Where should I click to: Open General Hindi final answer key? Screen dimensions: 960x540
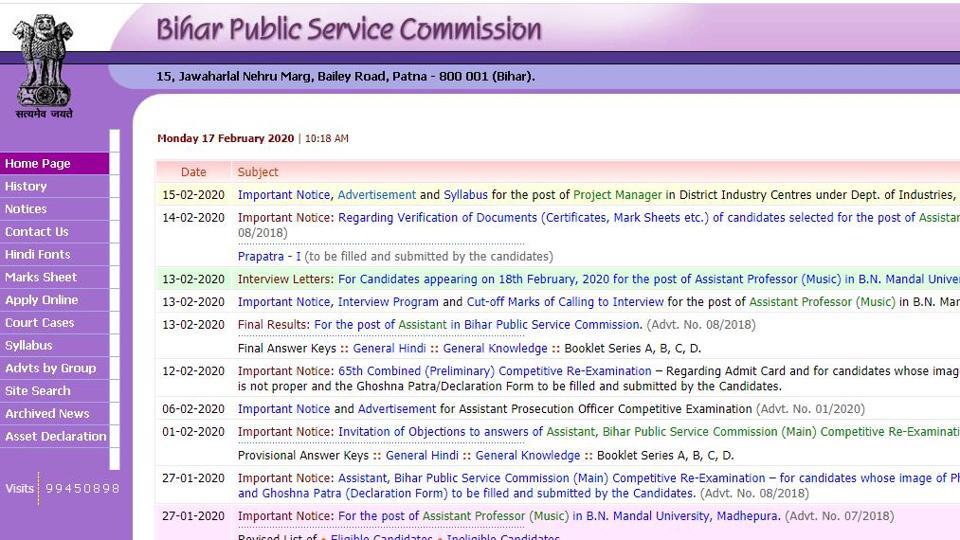(389, 348)
